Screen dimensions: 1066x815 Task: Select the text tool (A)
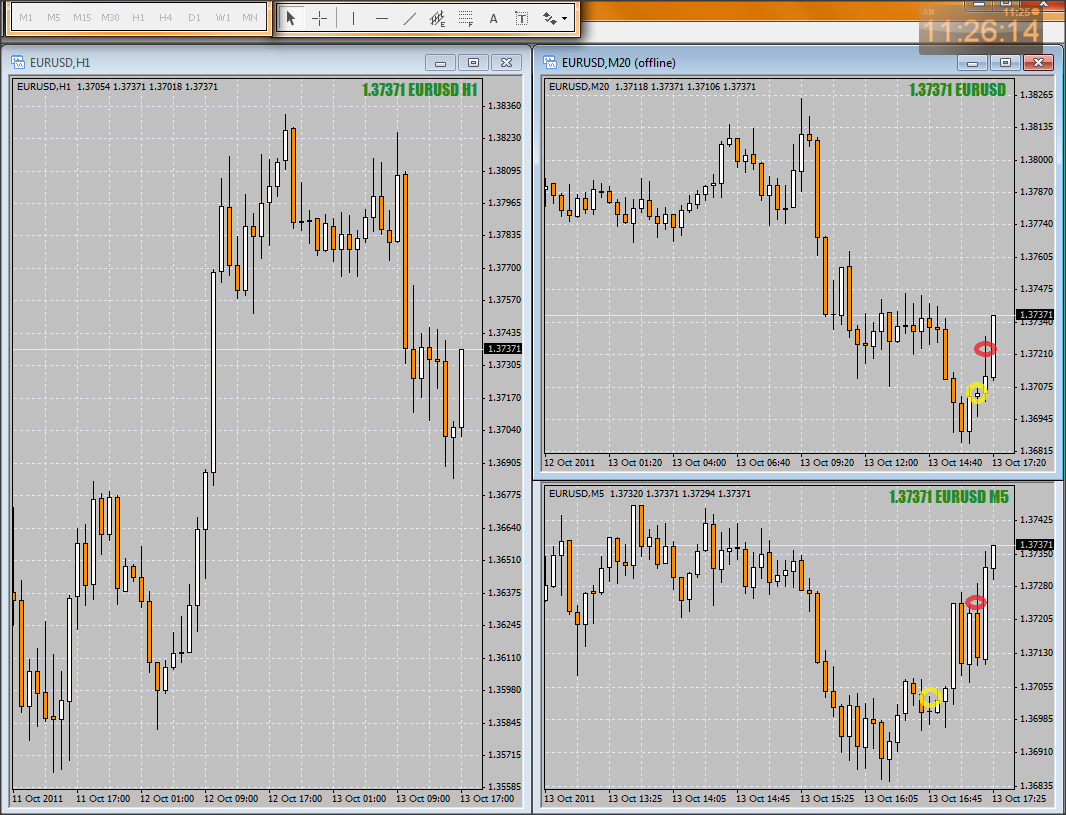pyautogui.click(x=494, y=18)
